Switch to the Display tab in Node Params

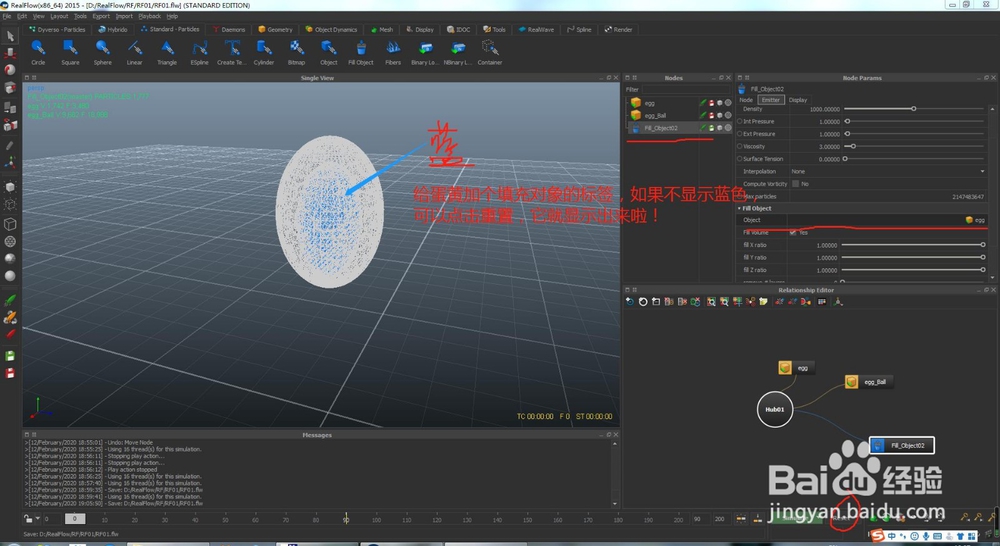point(798,100)
